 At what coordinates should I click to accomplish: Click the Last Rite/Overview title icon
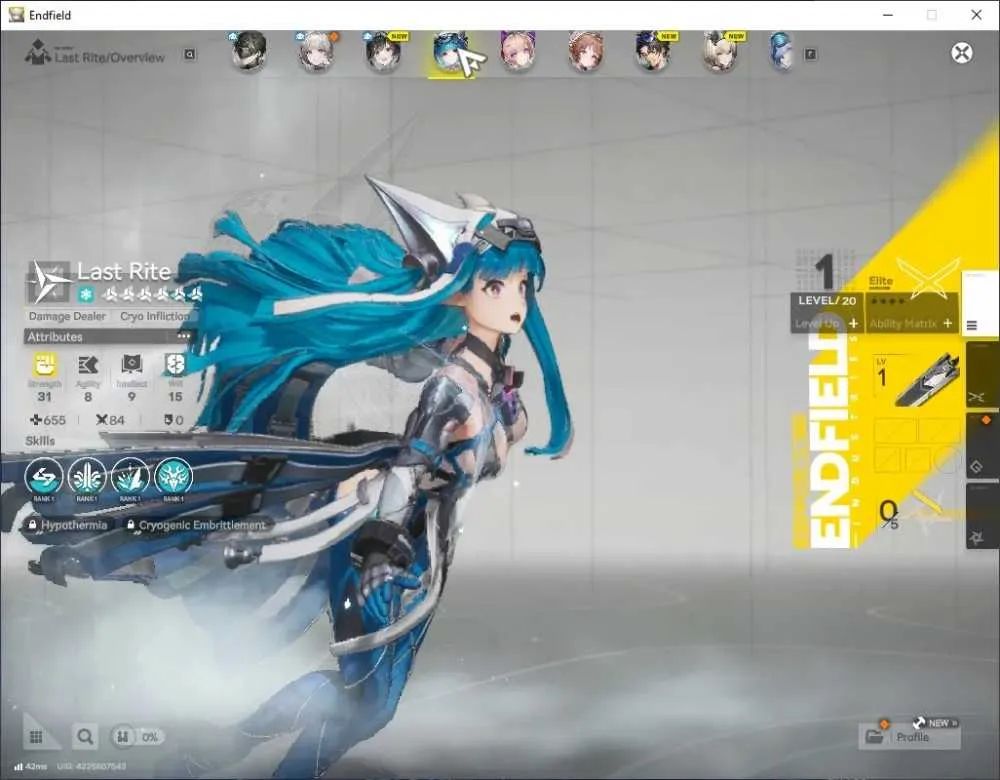[38, 52]
